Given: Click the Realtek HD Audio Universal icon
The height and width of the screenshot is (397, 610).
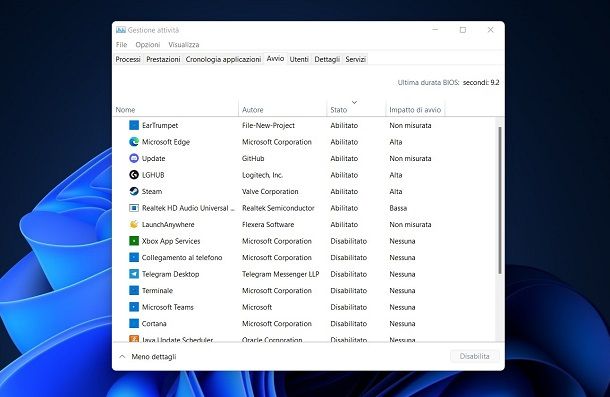Looking at the screenshot, I should [x=134, y=208].
